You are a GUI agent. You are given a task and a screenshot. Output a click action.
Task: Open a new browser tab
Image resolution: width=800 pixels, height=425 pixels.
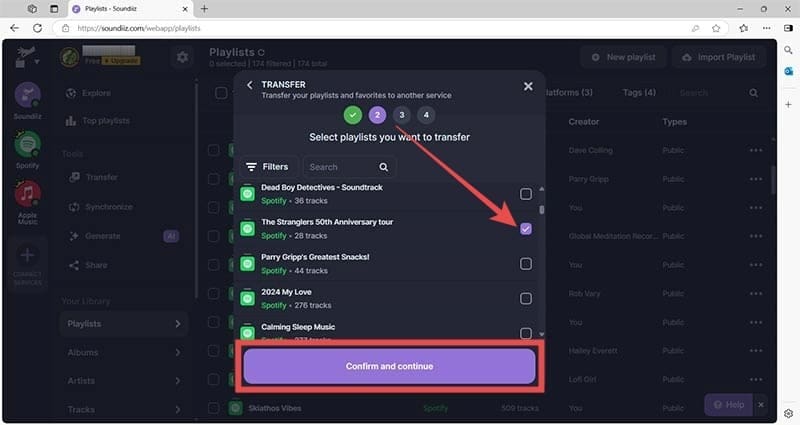204,9
